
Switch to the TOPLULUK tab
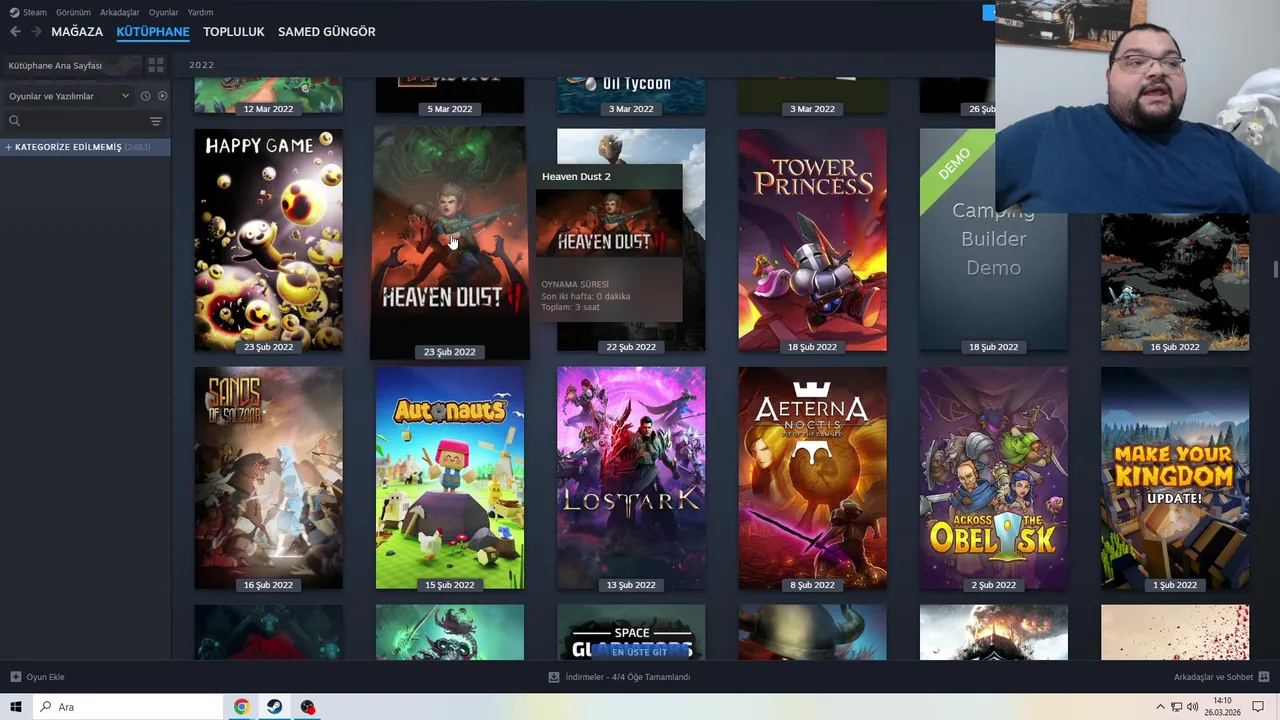(234, 32)
